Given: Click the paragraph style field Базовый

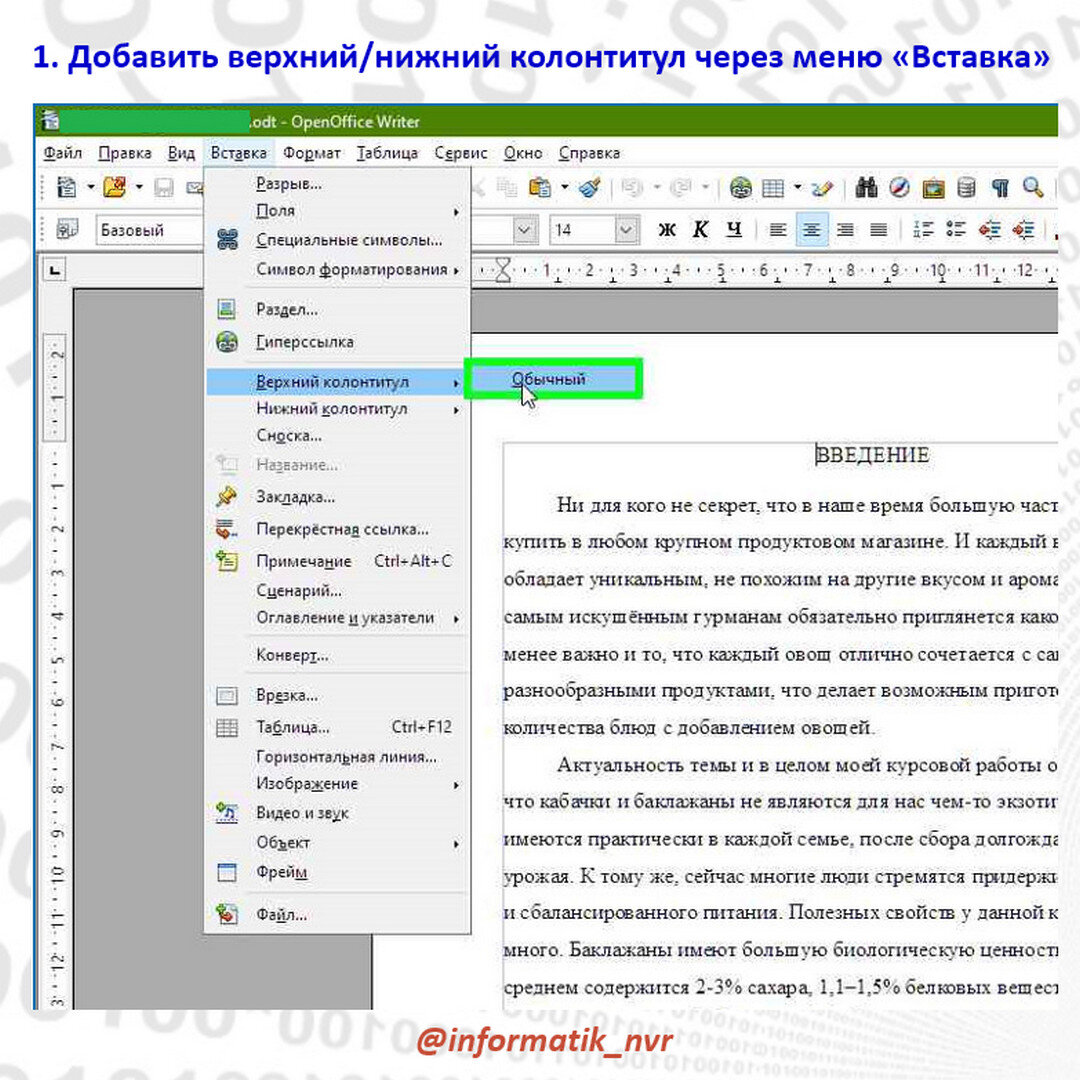Looking at the screenshot, I should pyautogui.click(x=150, y=230).
